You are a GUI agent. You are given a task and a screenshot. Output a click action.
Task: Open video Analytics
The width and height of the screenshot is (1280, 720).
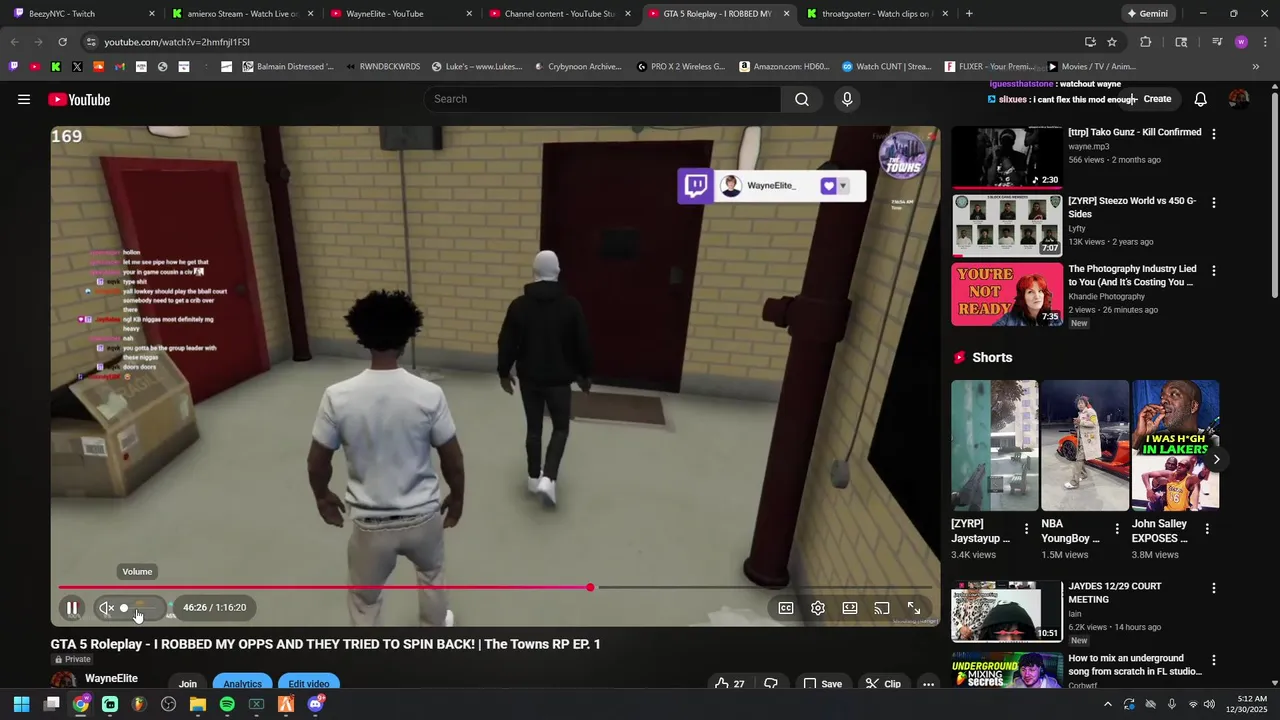click(242, 684)
